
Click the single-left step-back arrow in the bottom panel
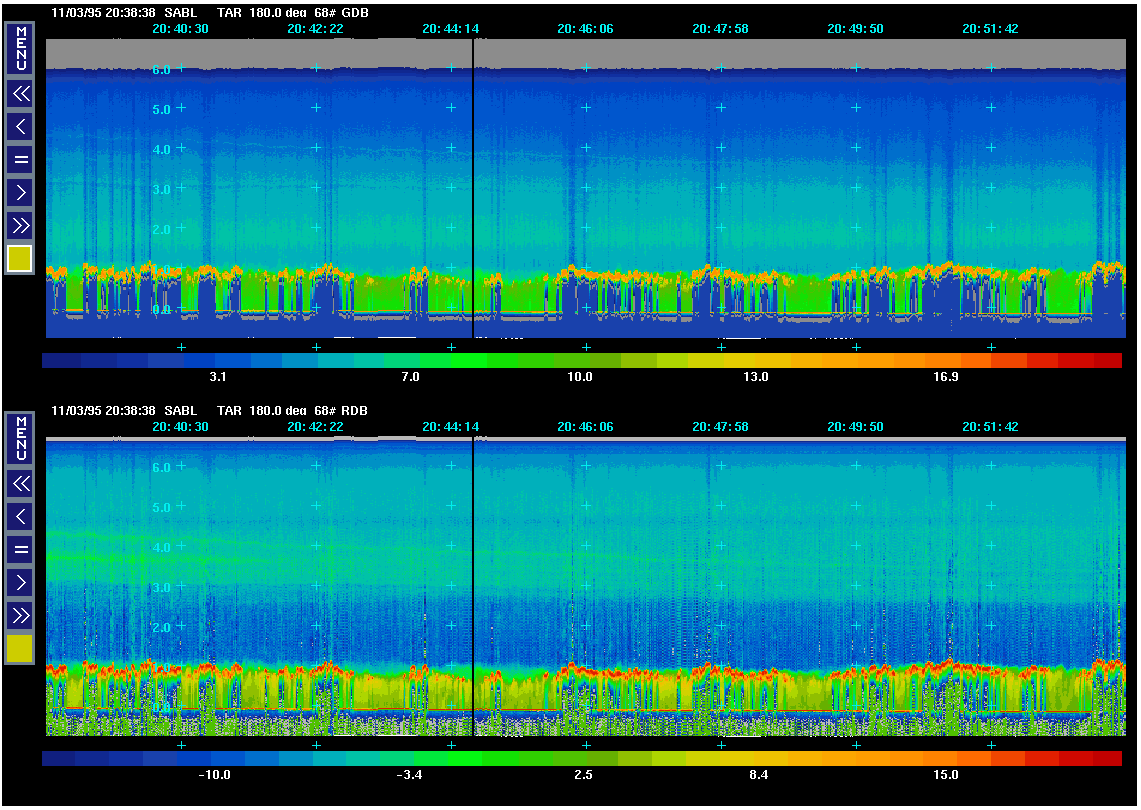point(20,517)
